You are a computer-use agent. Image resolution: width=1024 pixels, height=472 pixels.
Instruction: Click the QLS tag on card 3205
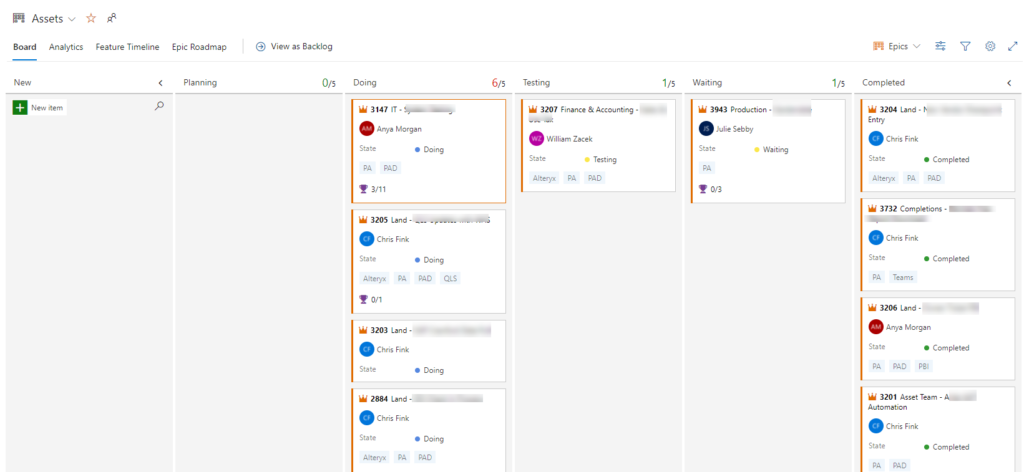pyautogui.click(x=451, y=278)
